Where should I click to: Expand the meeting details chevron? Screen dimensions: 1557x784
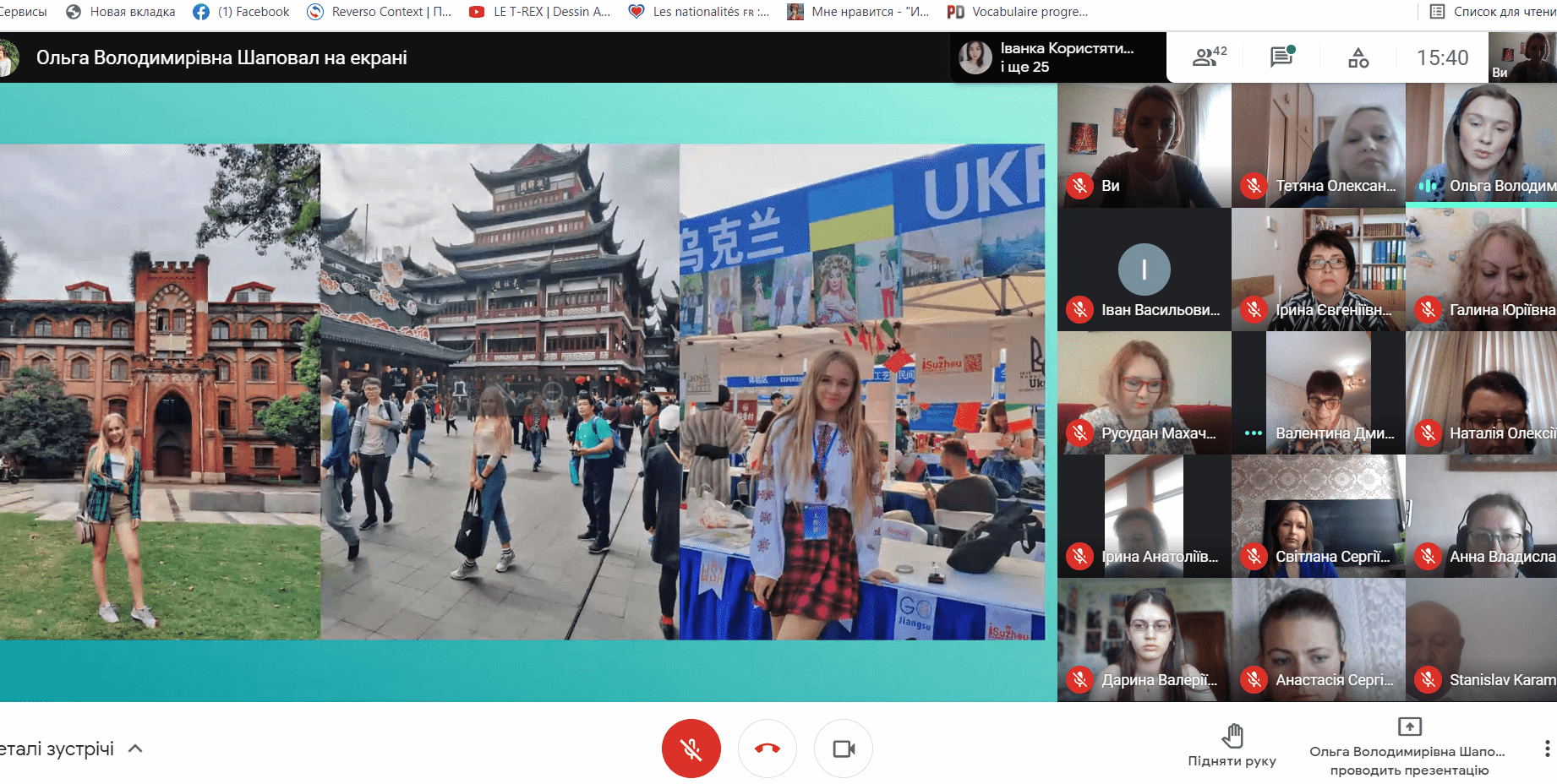(135, 749)
